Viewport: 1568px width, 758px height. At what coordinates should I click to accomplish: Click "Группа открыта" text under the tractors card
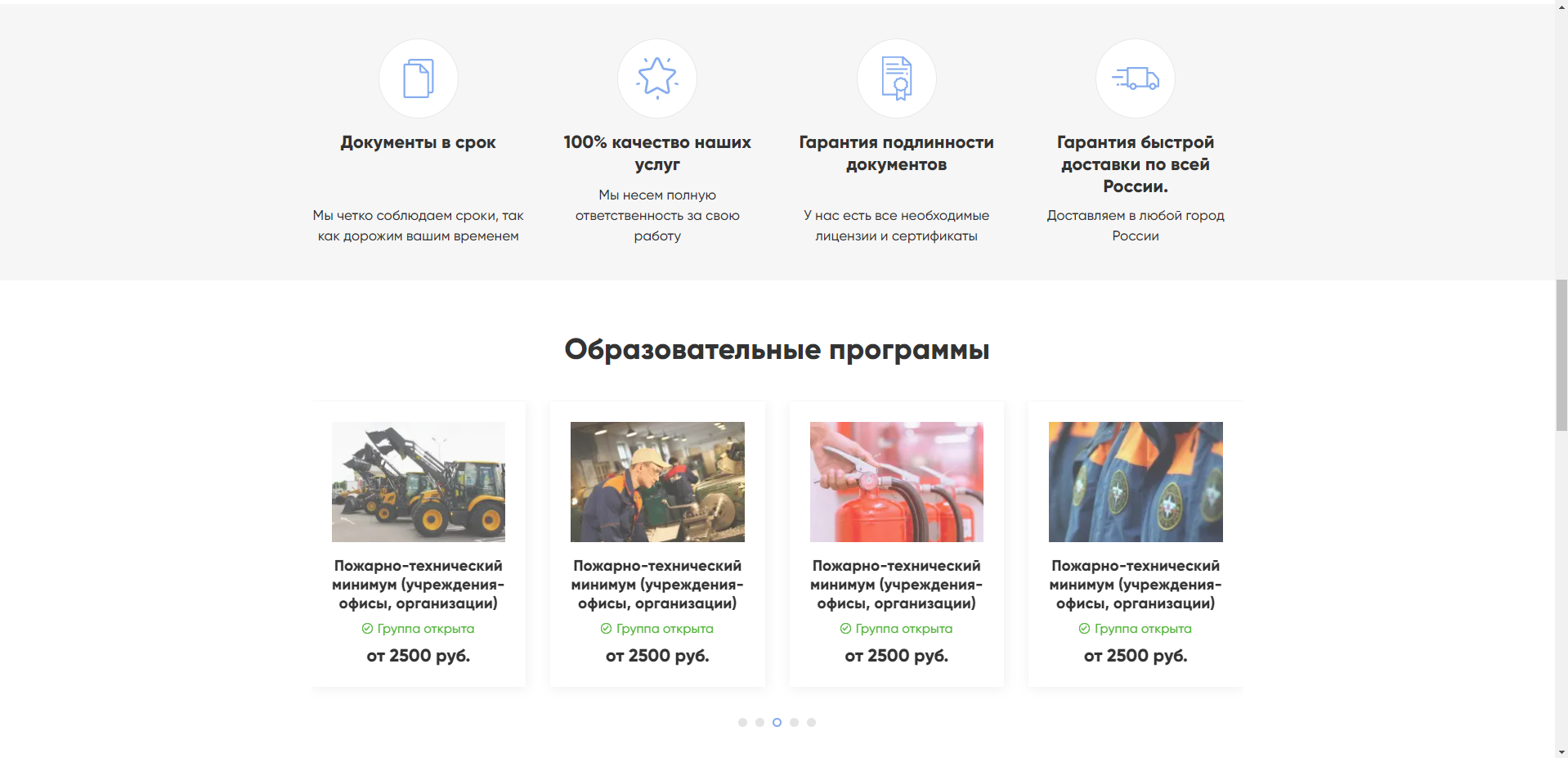[426, 629]
